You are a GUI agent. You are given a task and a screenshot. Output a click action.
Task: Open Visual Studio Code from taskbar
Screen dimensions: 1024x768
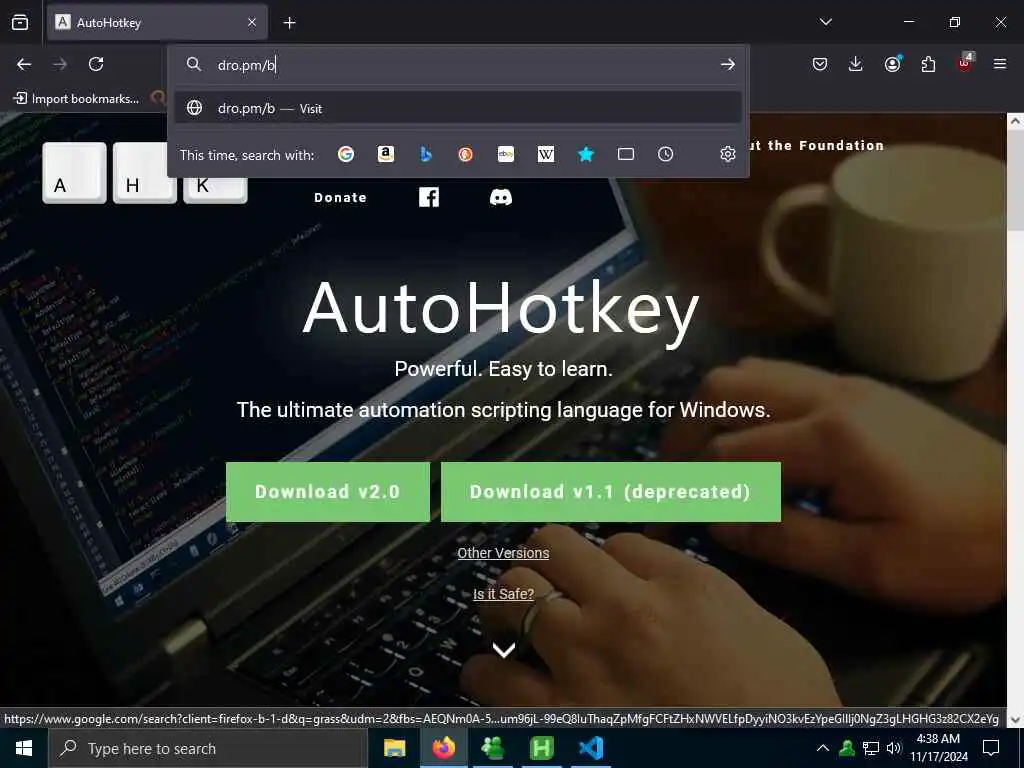click(x=591, y=748)
